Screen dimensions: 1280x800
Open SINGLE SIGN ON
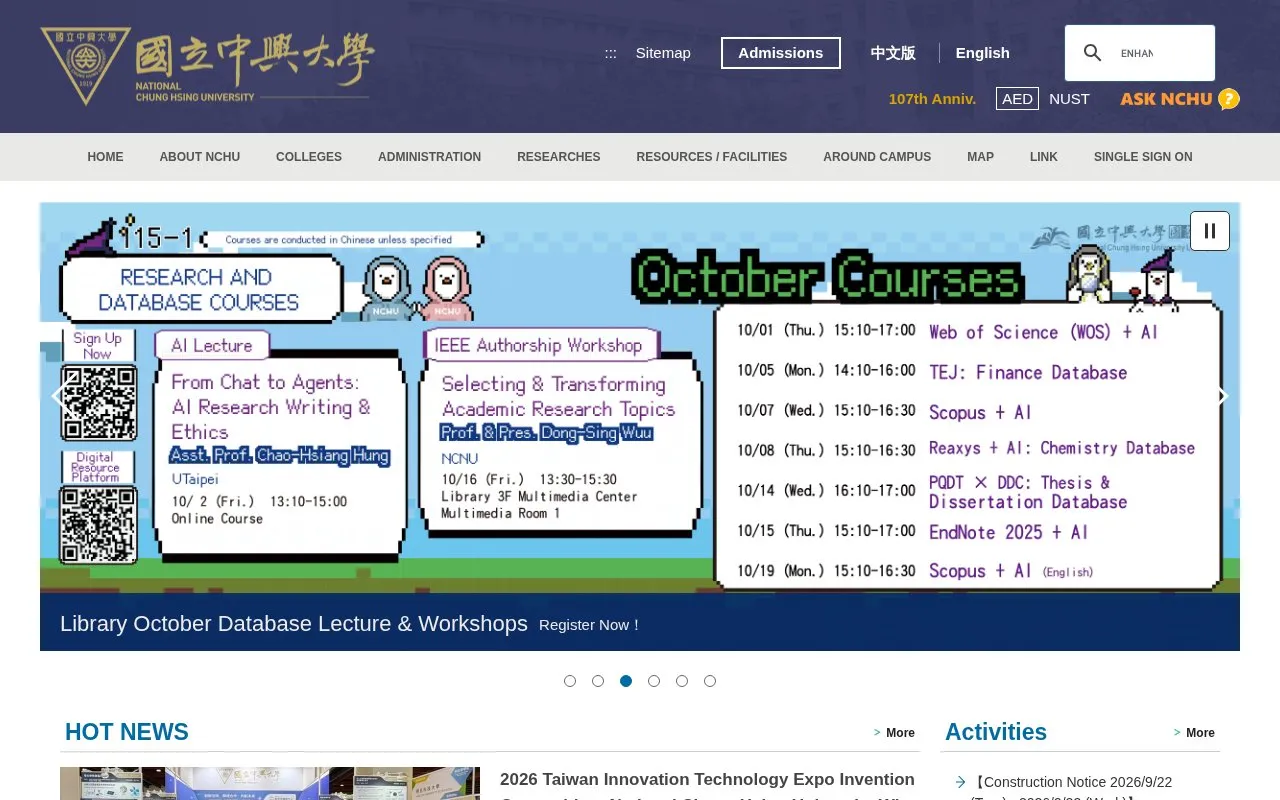[1143, 157]
